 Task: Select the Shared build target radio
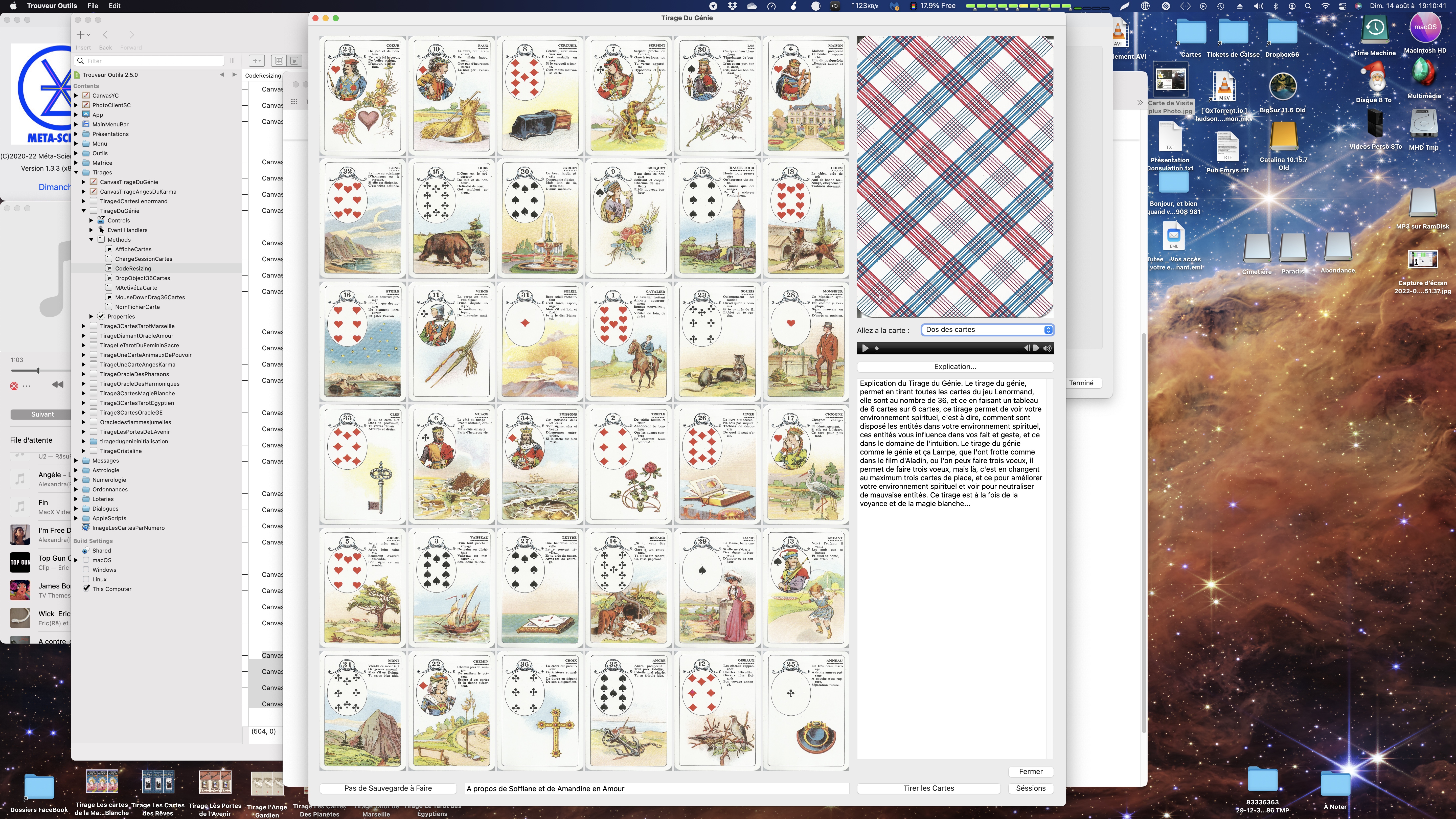click(86, 551)
